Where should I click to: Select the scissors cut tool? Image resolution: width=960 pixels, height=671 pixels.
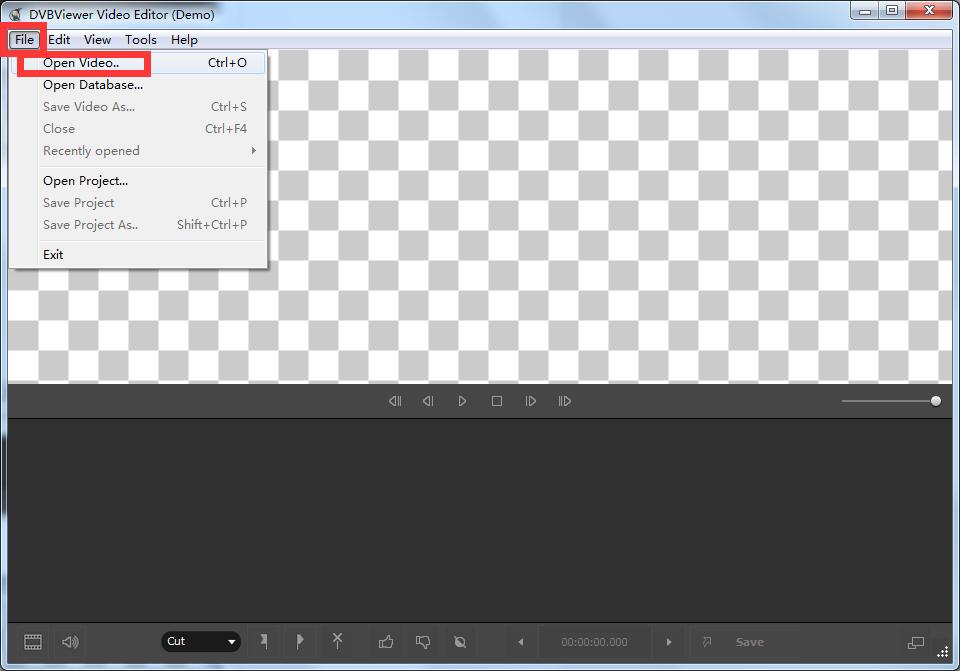pyautogui.click(x=337, y=642)
